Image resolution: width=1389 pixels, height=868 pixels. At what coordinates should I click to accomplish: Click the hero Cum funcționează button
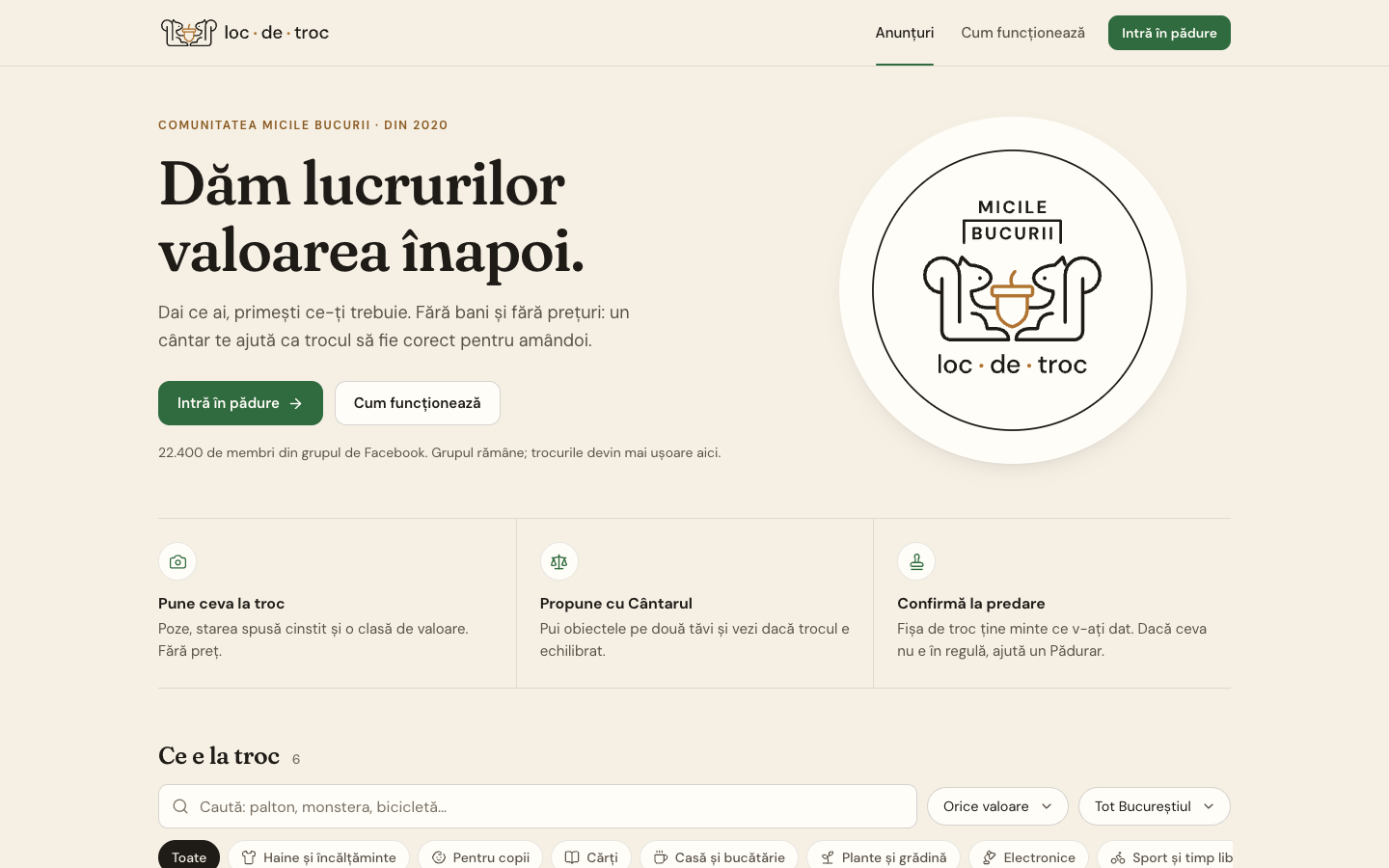418,403
